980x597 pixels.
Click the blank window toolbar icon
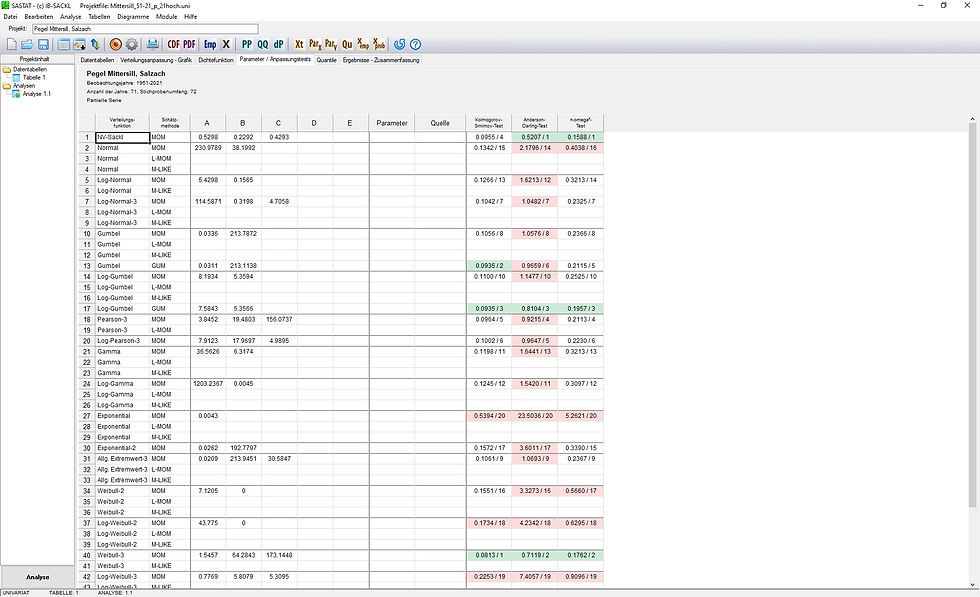[x=63, y=44]
